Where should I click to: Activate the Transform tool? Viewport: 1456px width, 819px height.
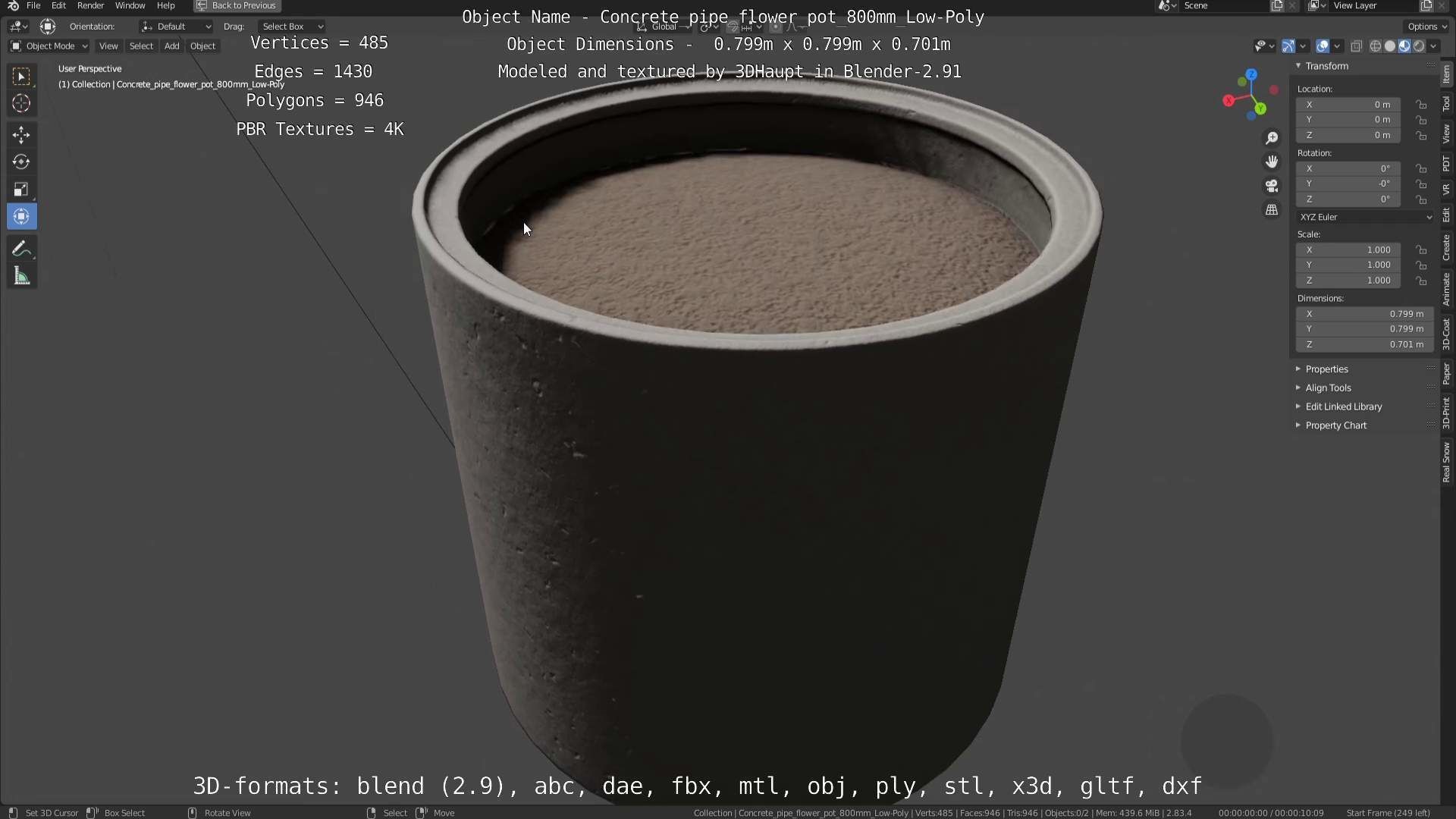(x=21, y=217)
